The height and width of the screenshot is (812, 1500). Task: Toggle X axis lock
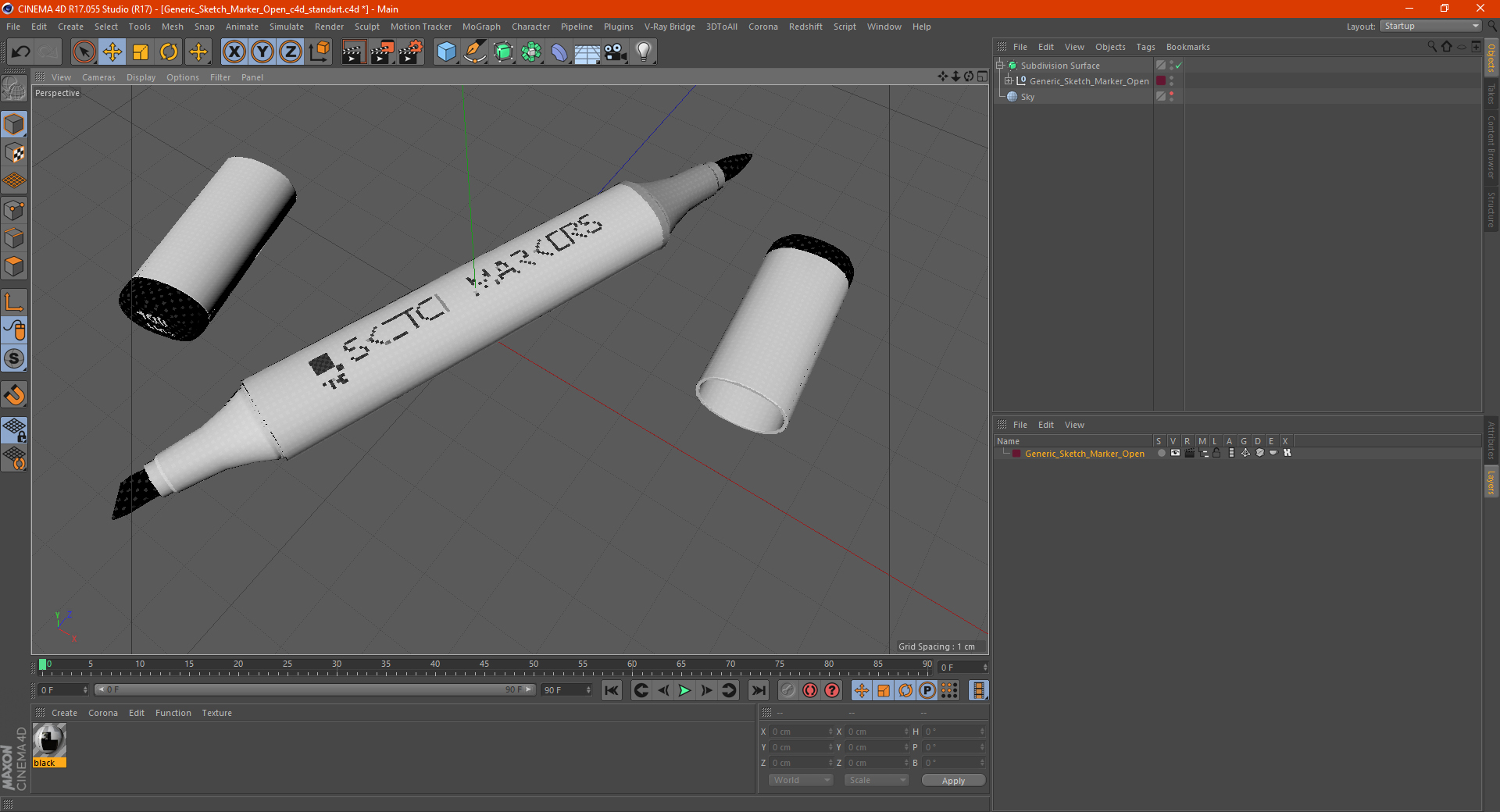pyautogui.click(x=234, y=52)
